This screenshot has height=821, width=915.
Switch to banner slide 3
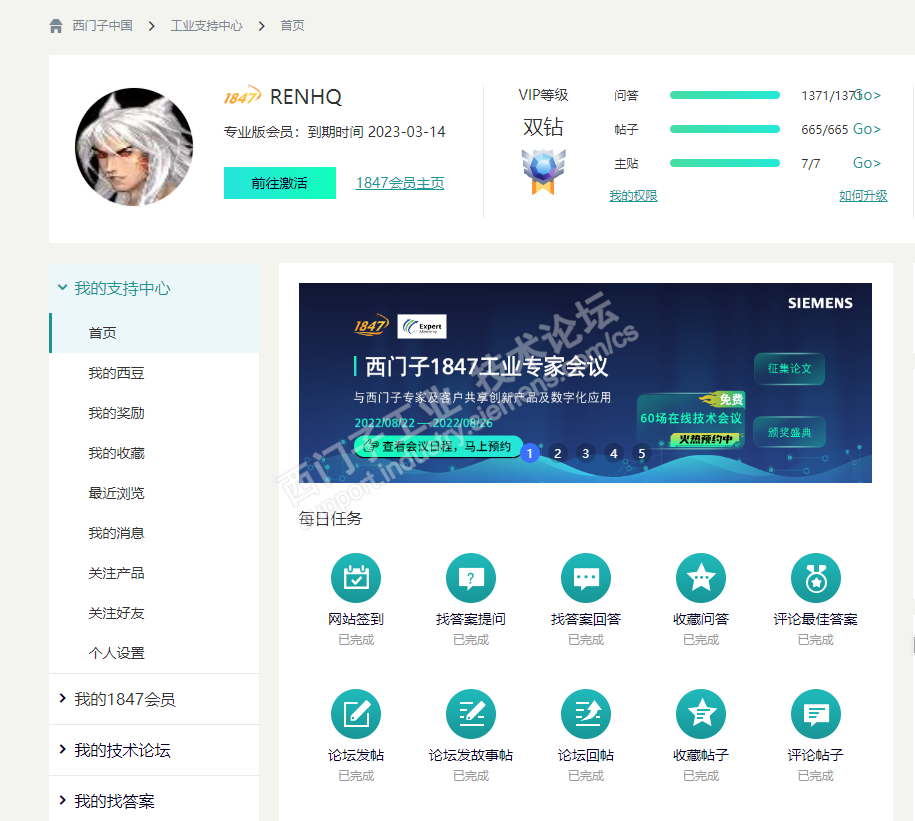pyautogui.click(x=586, y=453)
